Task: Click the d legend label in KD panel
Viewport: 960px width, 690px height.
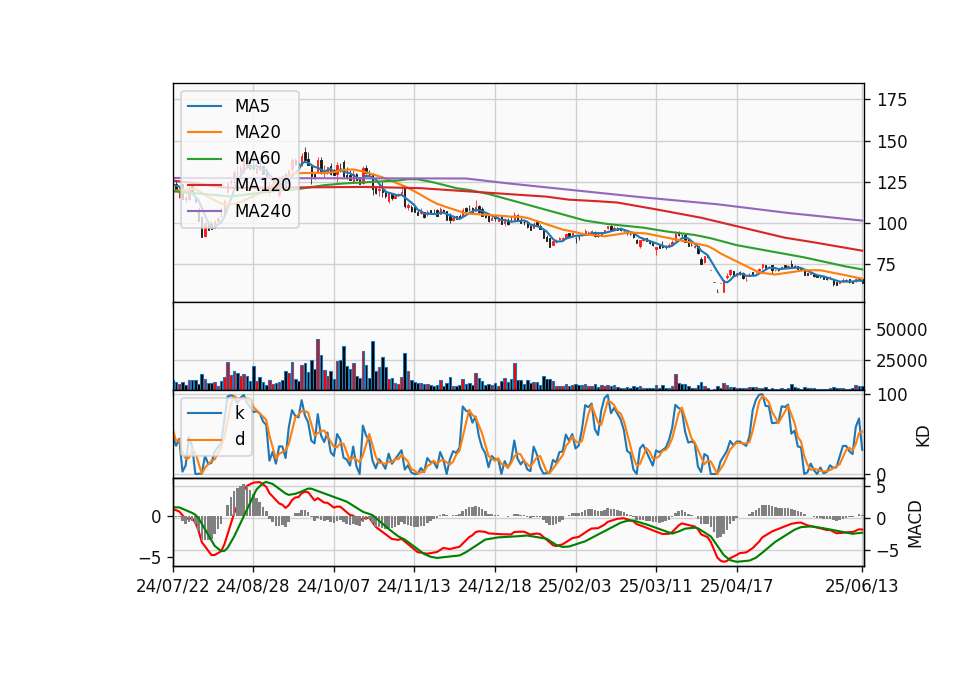Action: coord(240,439)
